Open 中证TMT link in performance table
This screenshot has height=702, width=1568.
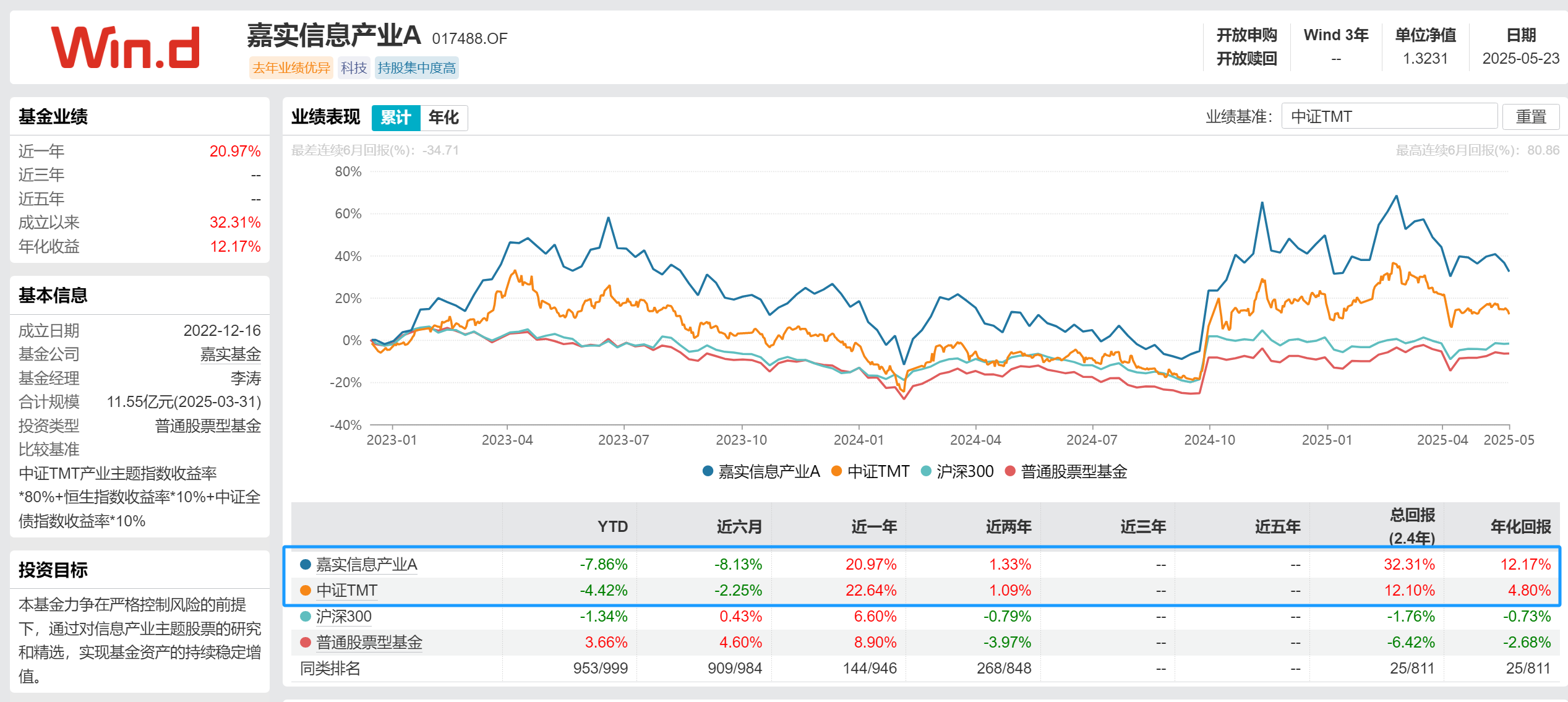click(346, 590)
